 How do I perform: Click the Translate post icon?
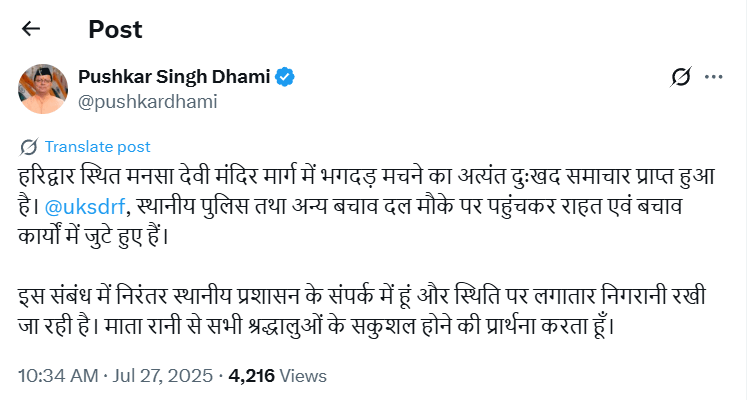[x=29, y=146]
